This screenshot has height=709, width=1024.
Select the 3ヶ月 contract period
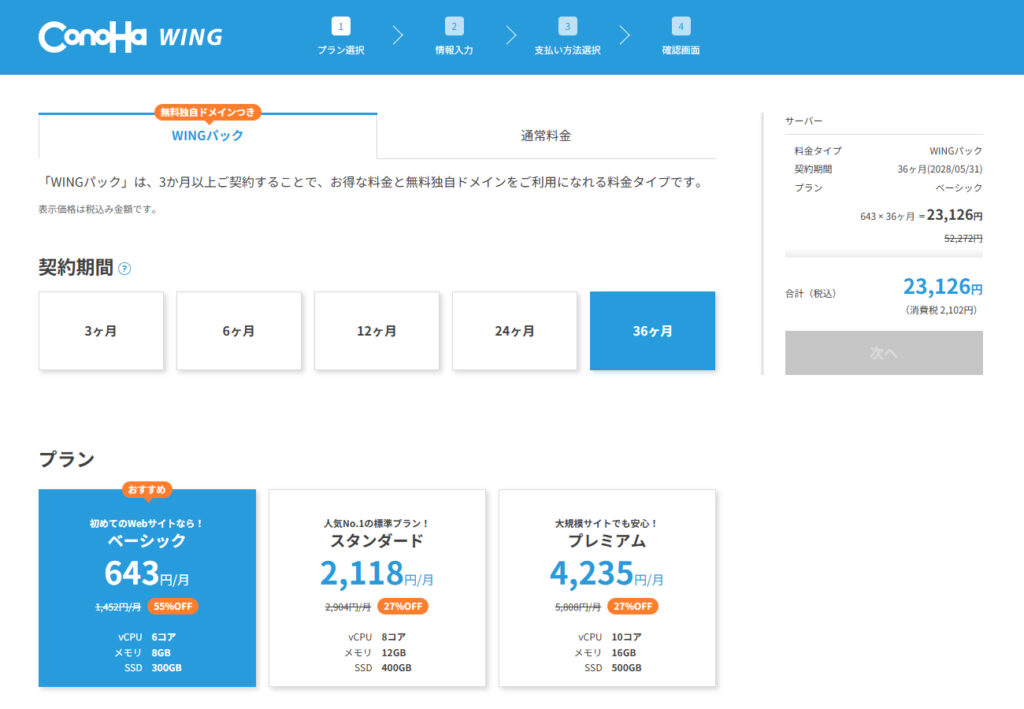click(x=100, y=331)
